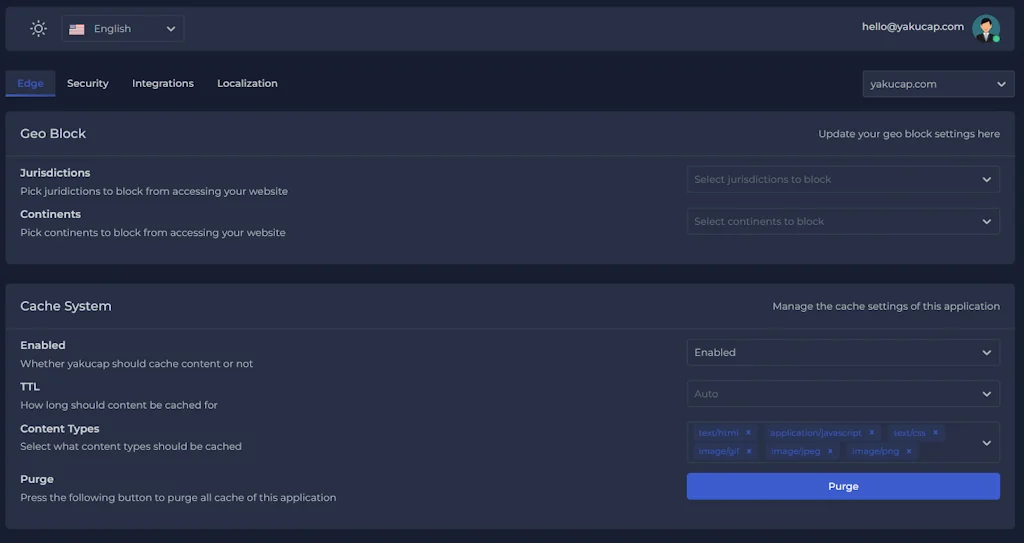Expand the Content Types list chevron
Screen dimensions: 1024x543
click(986, 442)
